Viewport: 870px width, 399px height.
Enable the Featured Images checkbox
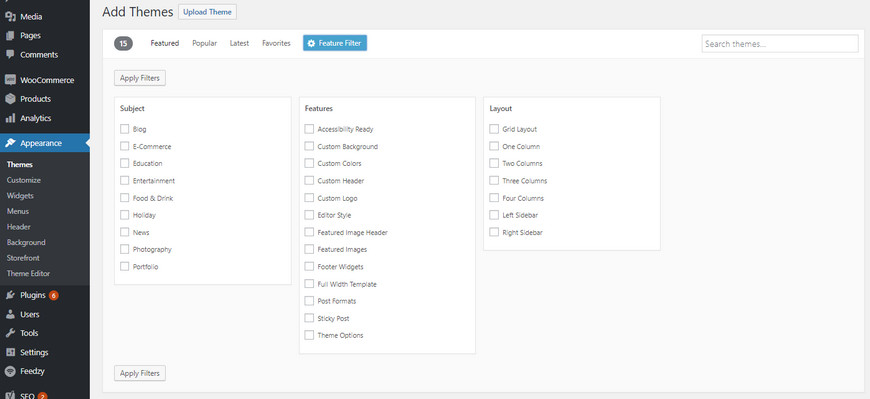click(x=309, y=249)
